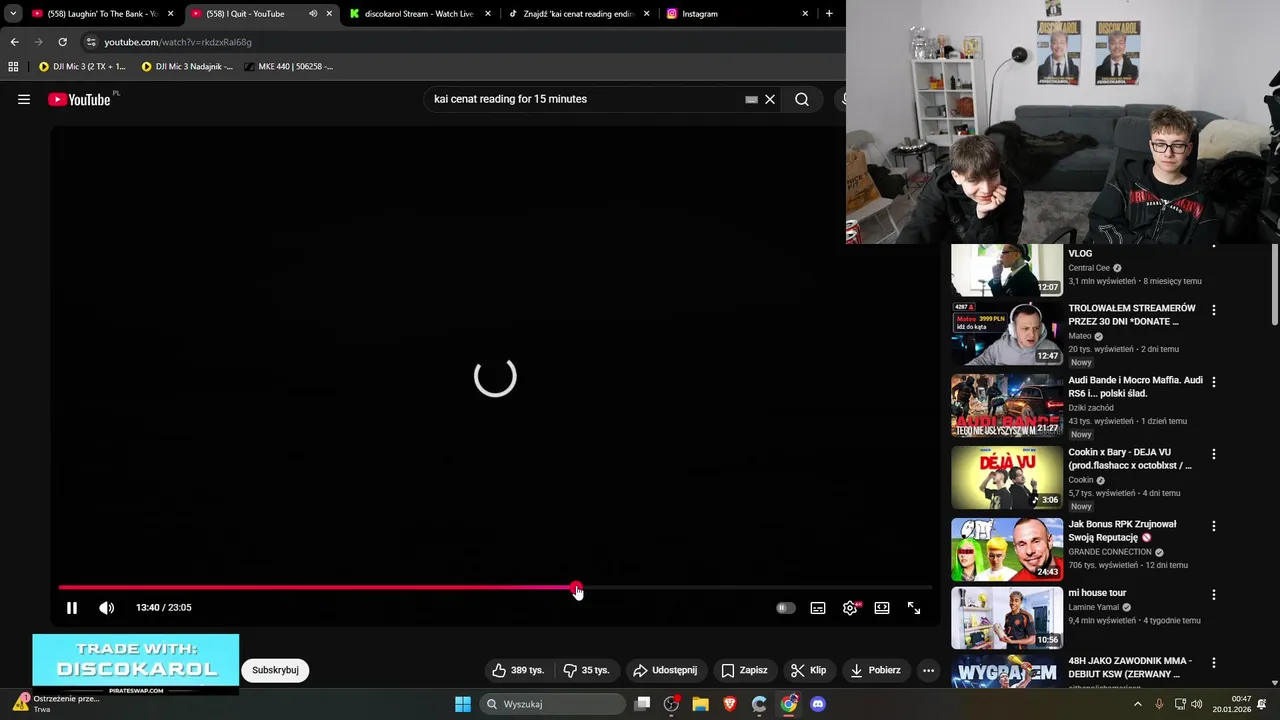
Task: Open the Klip scissors button
Action: tap(809, 670)
